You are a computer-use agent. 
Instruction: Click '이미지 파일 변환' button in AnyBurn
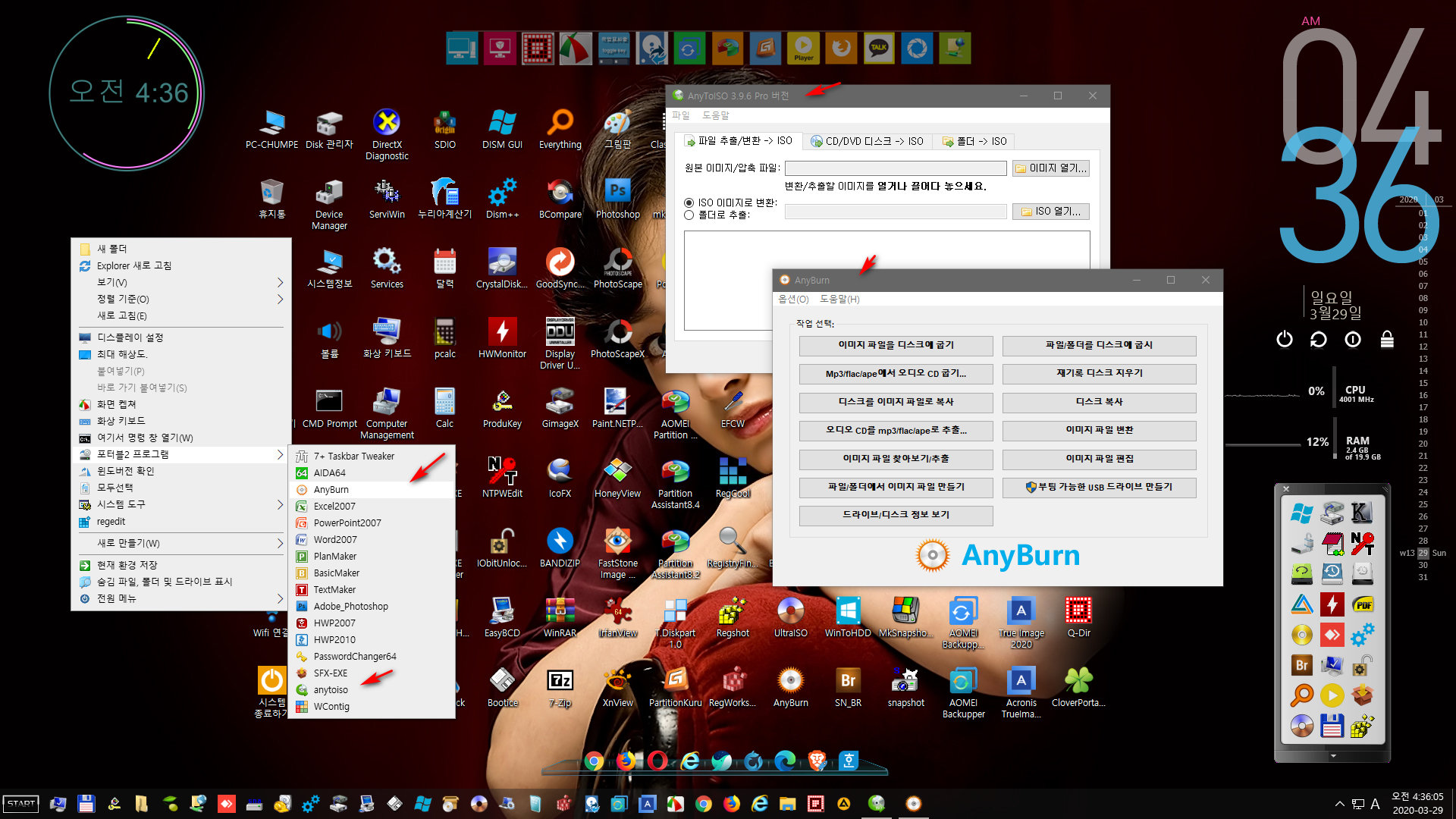(1099, 430)
